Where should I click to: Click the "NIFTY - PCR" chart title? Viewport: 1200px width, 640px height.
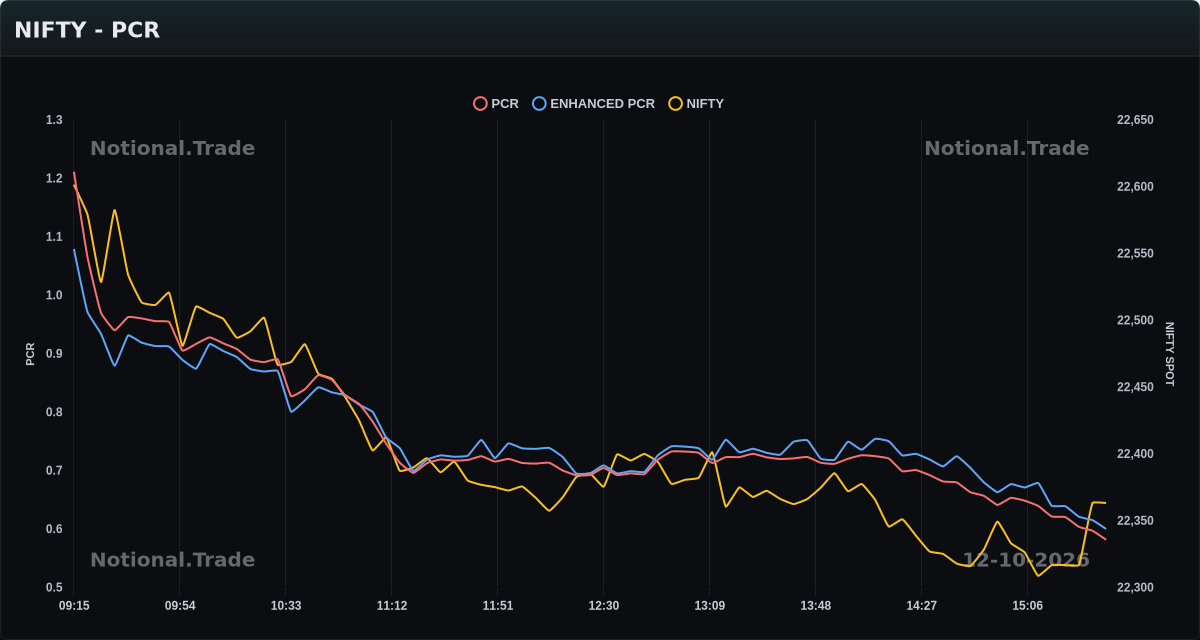87,30
